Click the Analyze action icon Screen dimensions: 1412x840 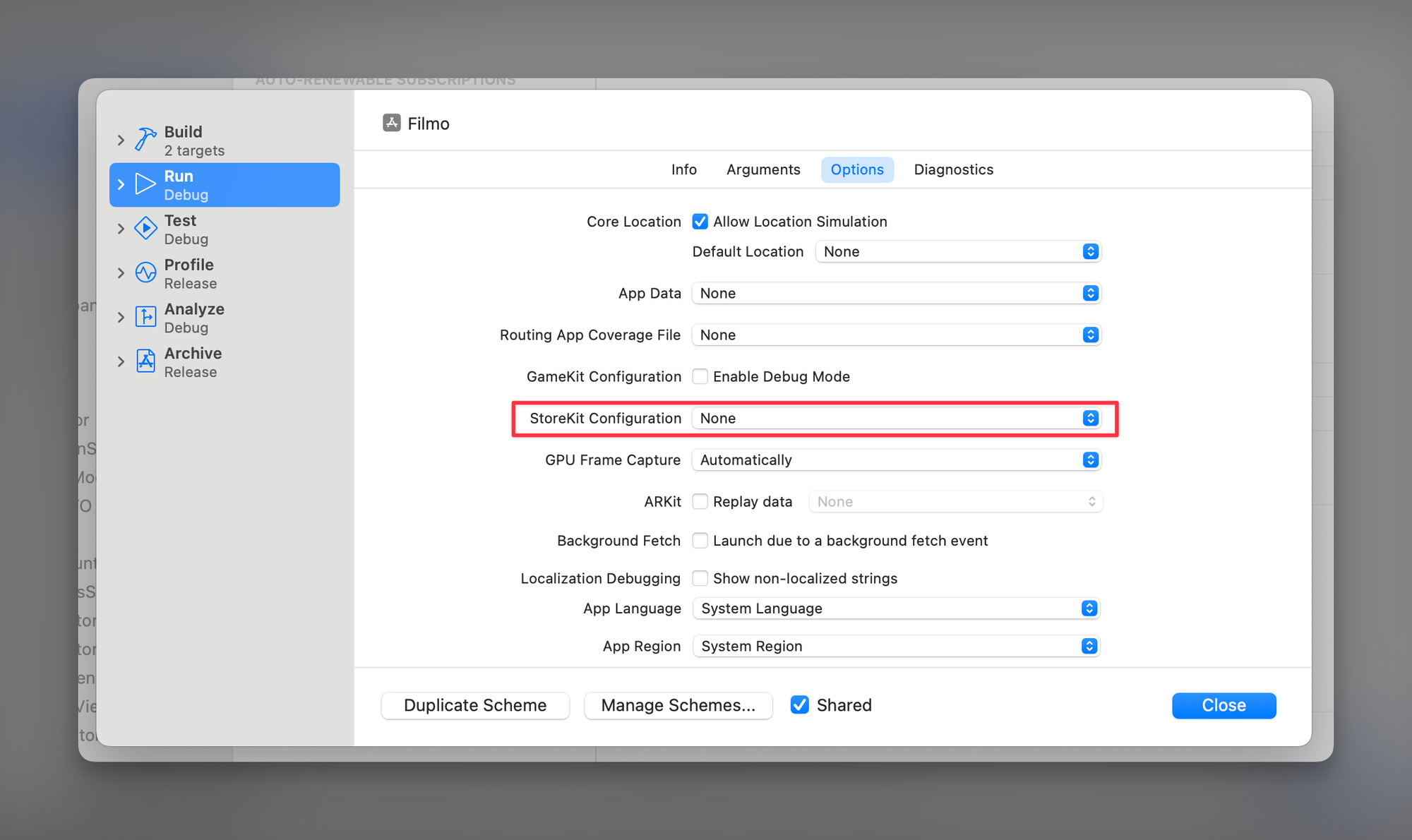point(145,317)
